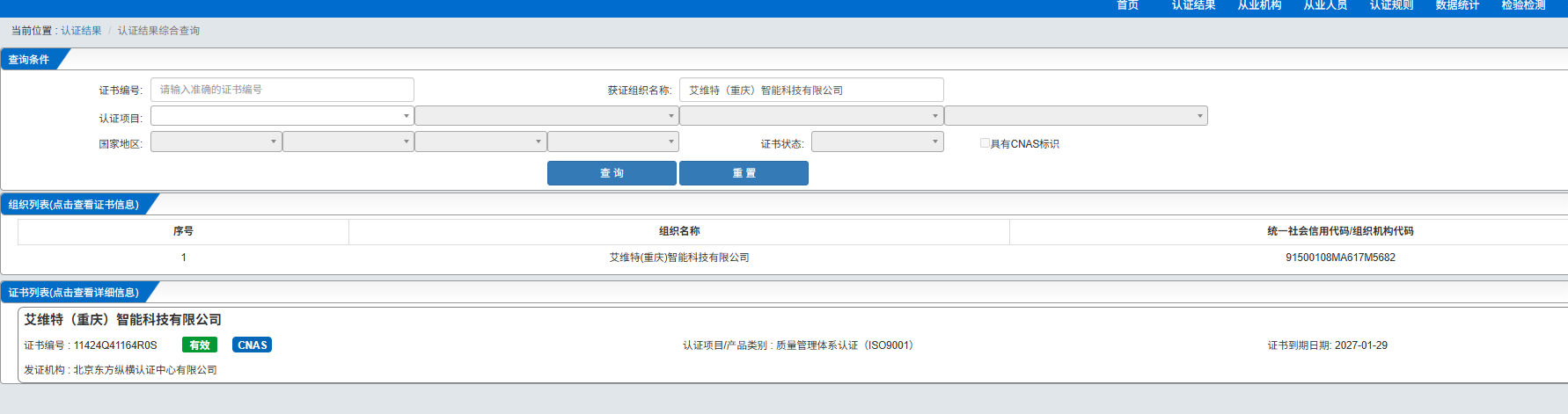Image resolution: width=1568 pixels, height=414 pixels.
Task: Open the 从业人员 menu item
Action: point(1325,5)
